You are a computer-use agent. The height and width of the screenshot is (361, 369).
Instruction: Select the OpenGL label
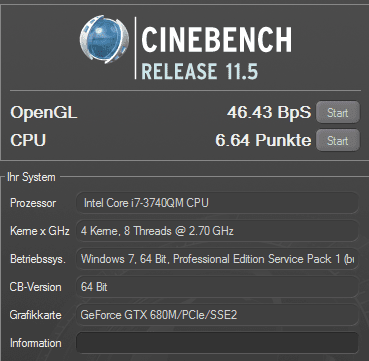44,113
